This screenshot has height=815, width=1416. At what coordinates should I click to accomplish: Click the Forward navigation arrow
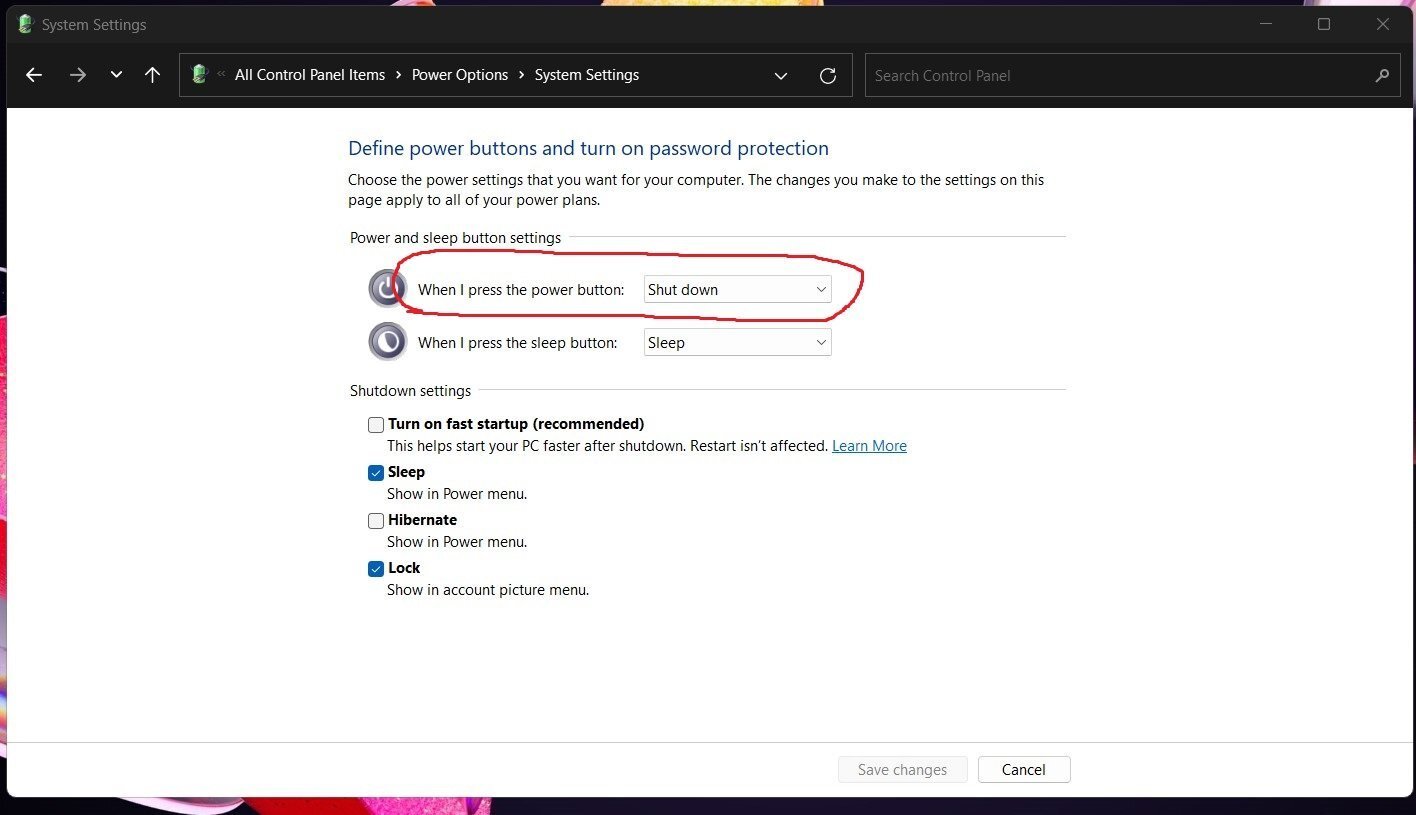pos(77,75)
